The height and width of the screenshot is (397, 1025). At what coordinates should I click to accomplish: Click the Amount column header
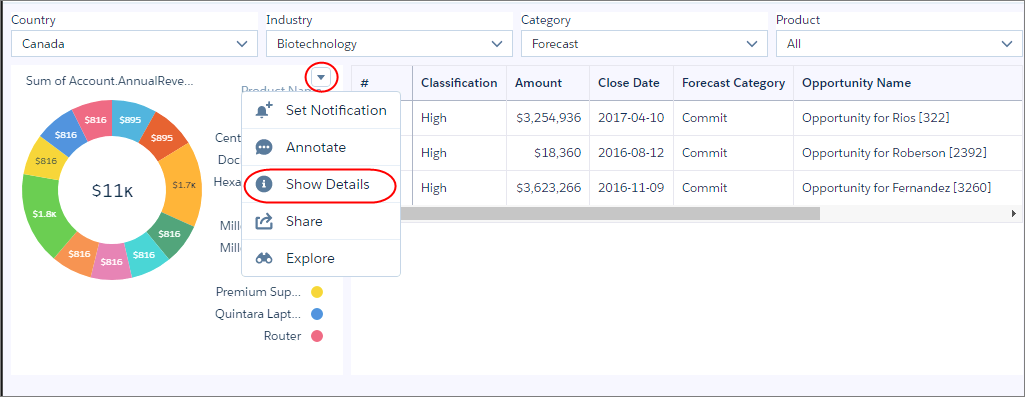point(548,83)
